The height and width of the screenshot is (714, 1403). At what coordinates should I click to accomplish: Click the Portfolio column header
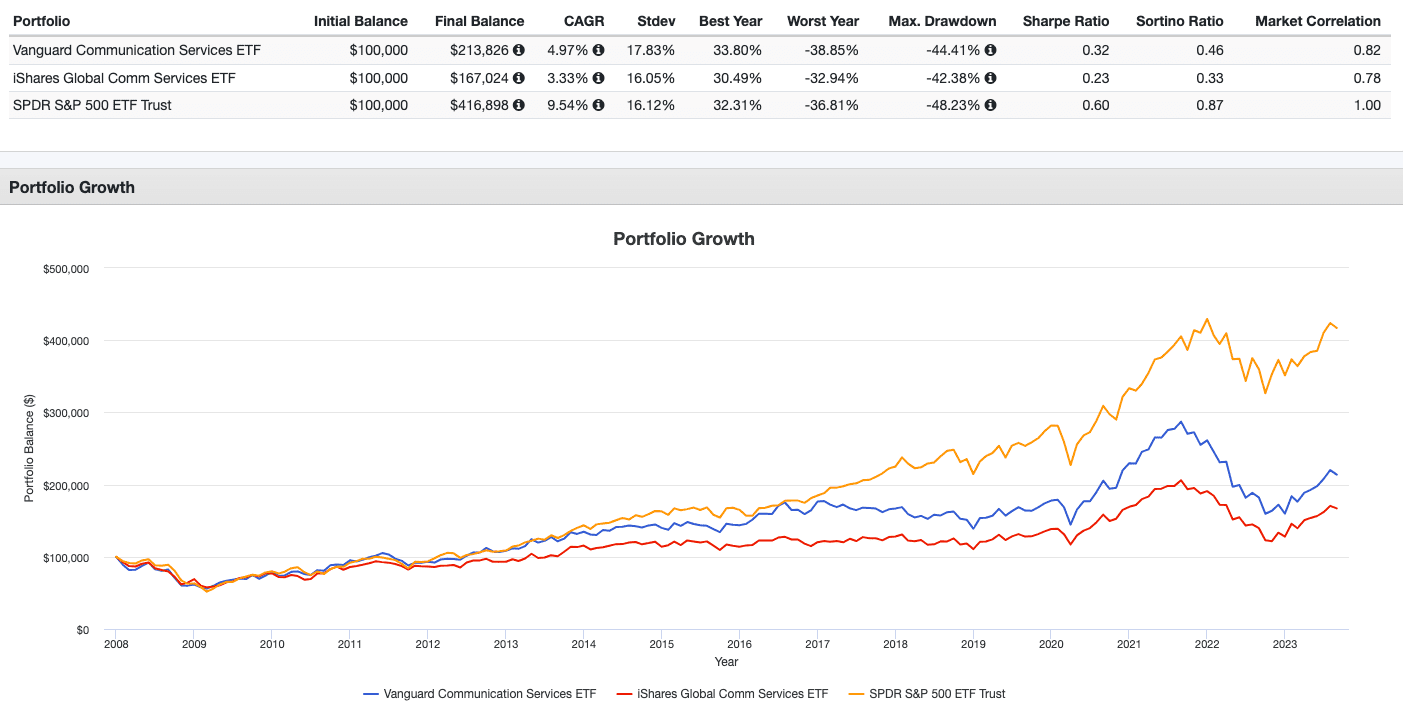pos(41,21)
